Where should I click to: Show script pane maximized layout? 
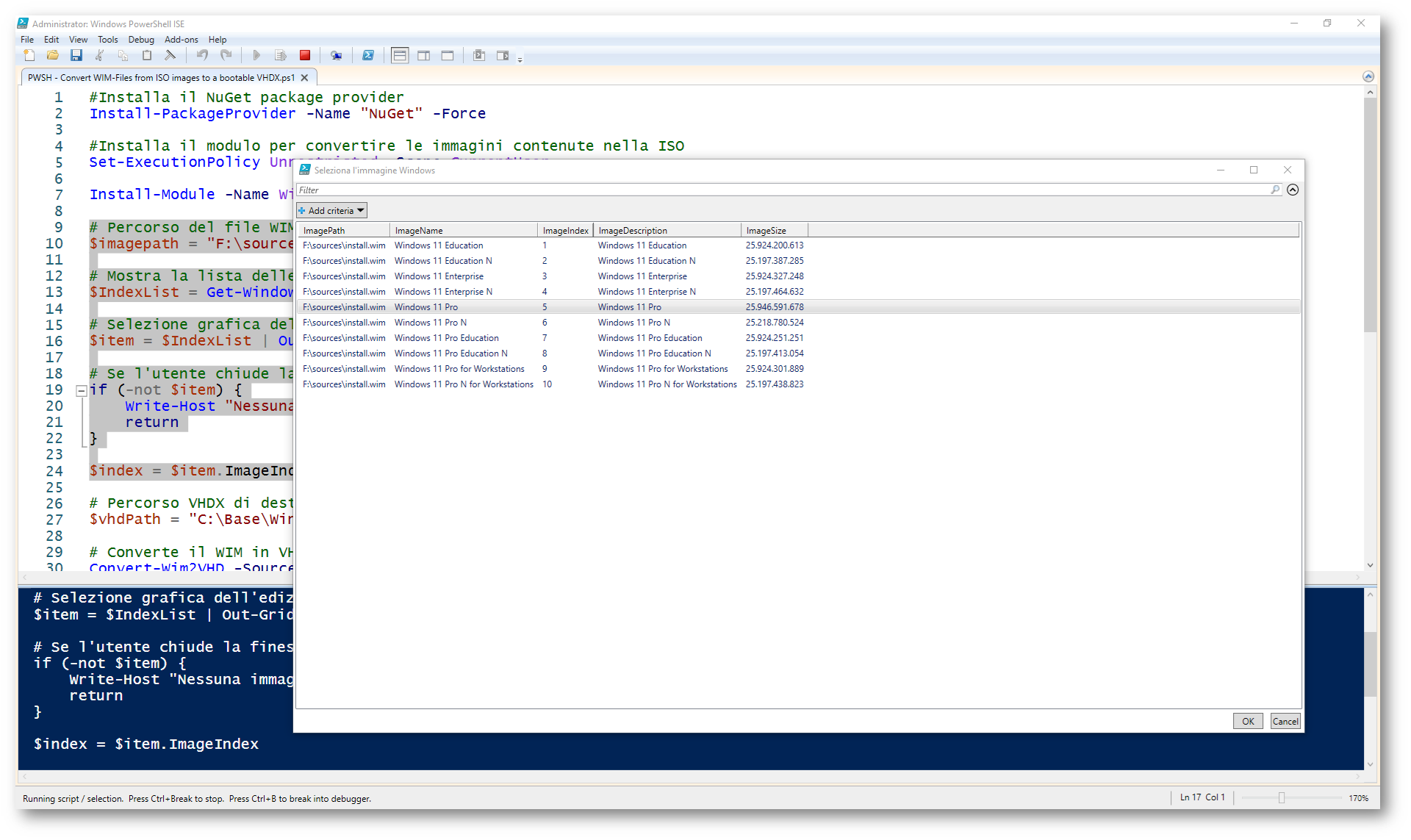(448, 55)
